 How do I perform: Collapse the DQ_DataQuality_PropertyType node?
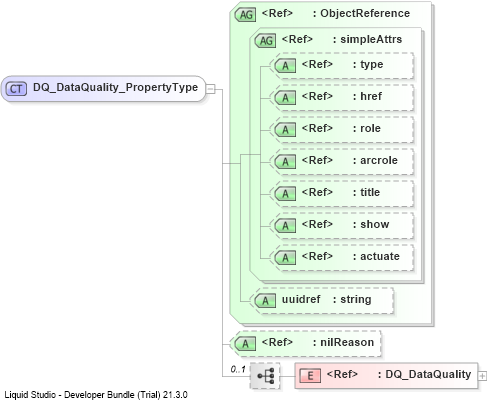[x=210, y=89]
